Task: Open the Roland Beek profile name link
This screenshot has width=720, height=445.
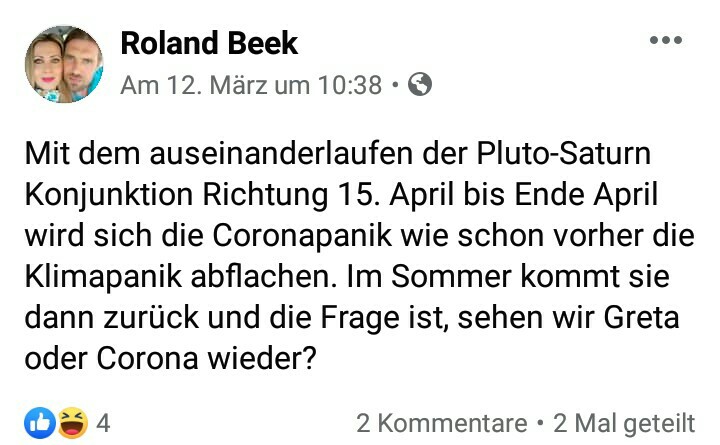Action: point(208,43)
